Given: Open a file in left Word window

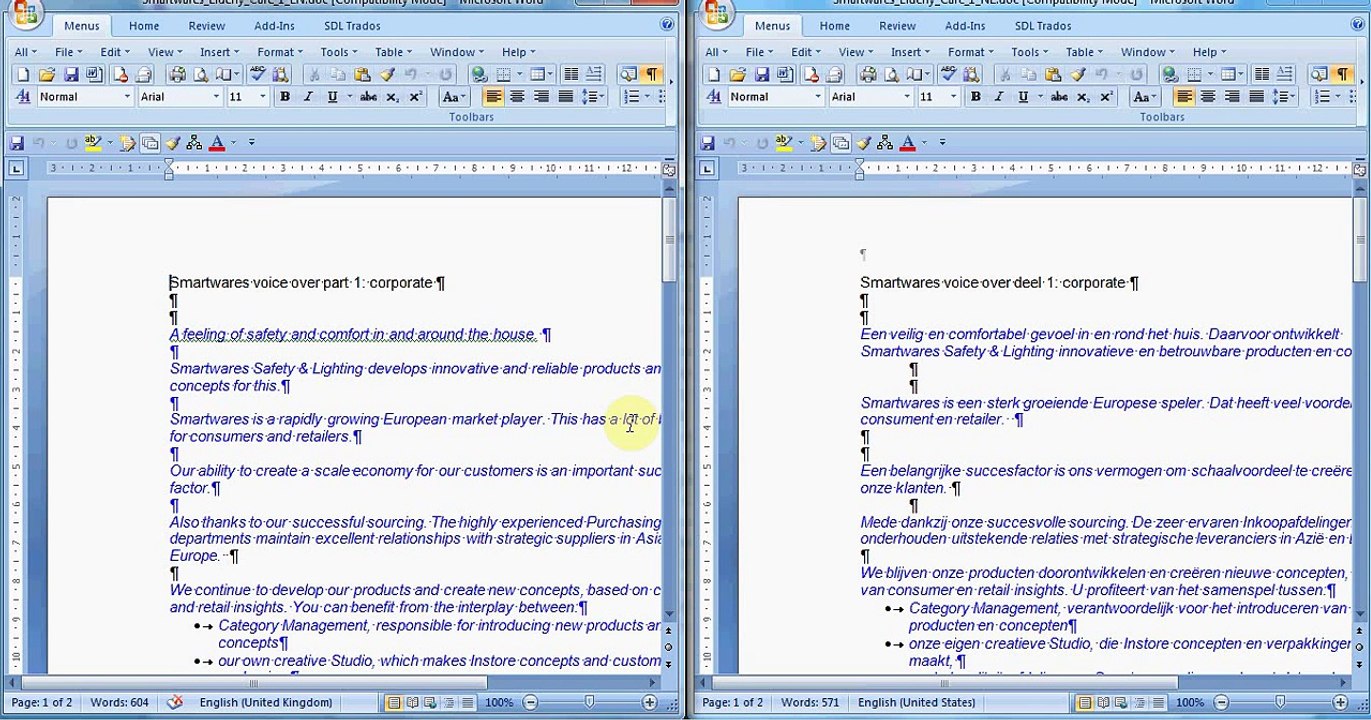Looking at the screenshot, I should click(47, 74).
